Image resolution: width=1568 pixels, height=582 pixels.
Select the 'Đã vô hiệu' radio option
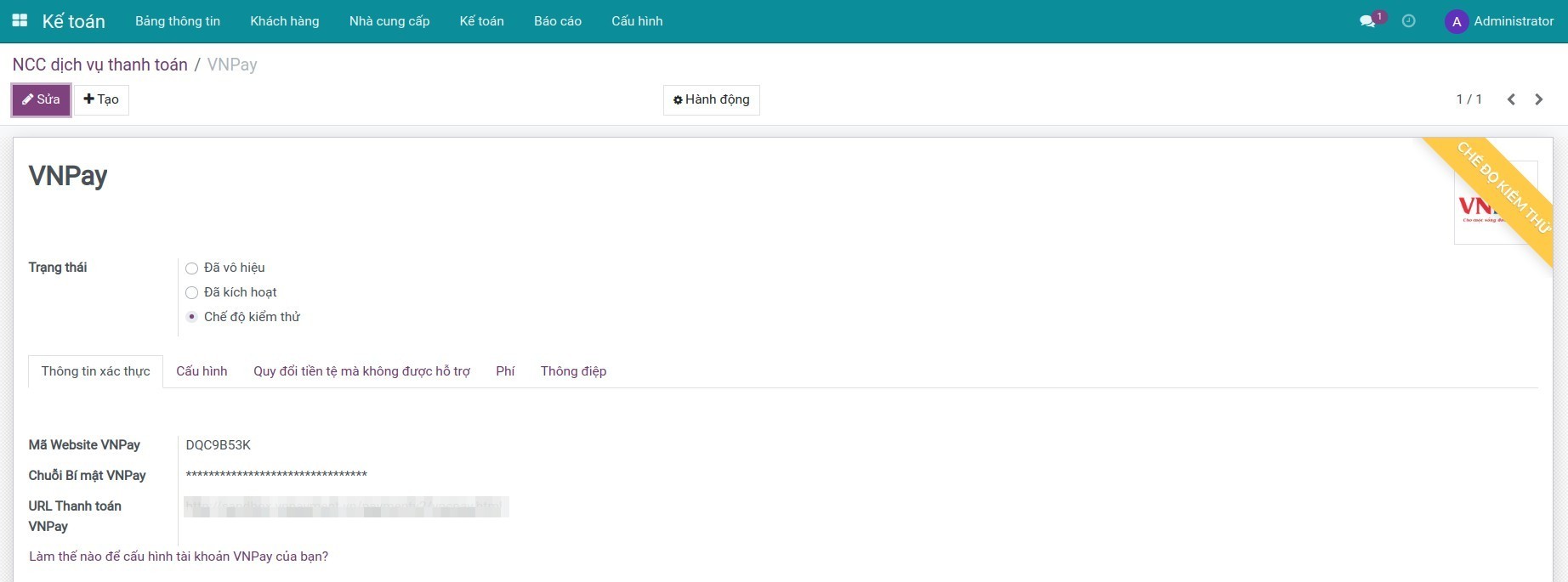192,268
